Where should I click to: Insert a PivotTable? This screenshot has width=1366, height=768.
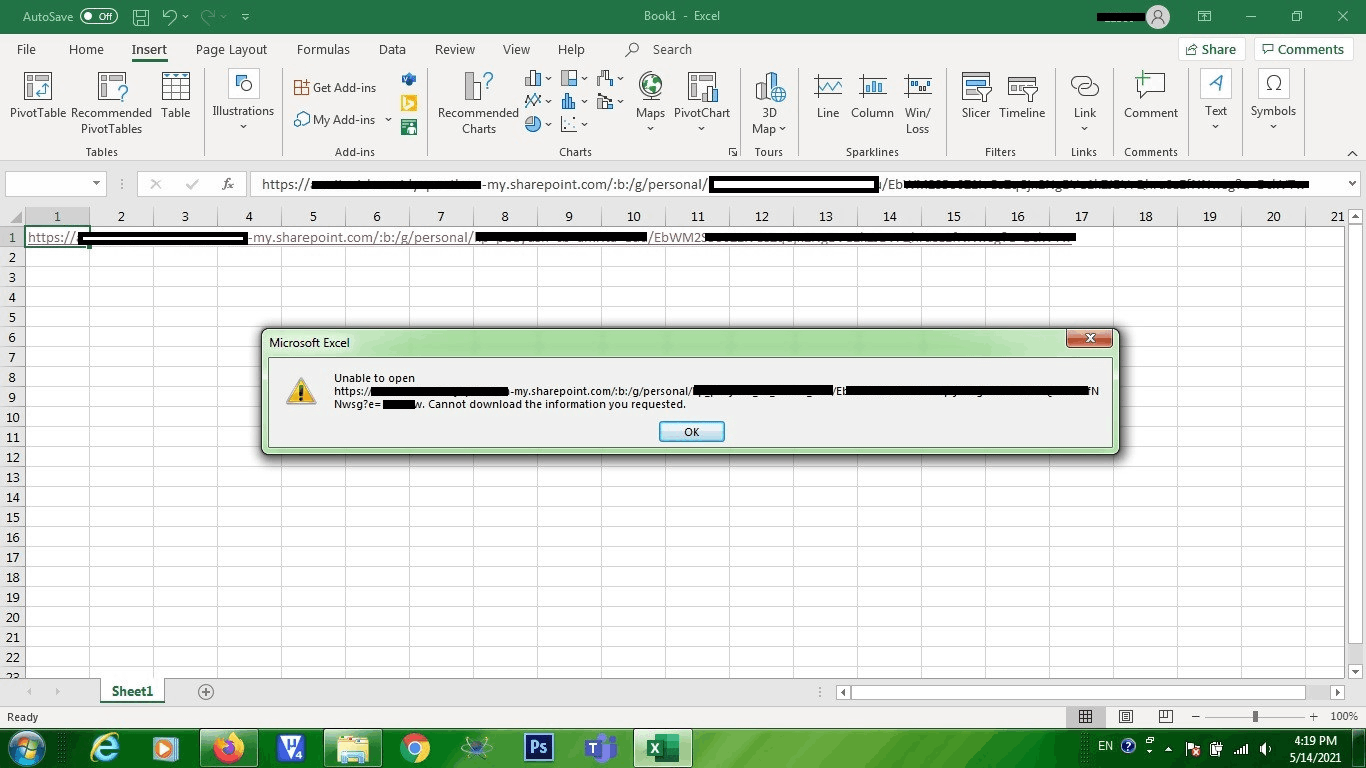[x=37, y=96]
